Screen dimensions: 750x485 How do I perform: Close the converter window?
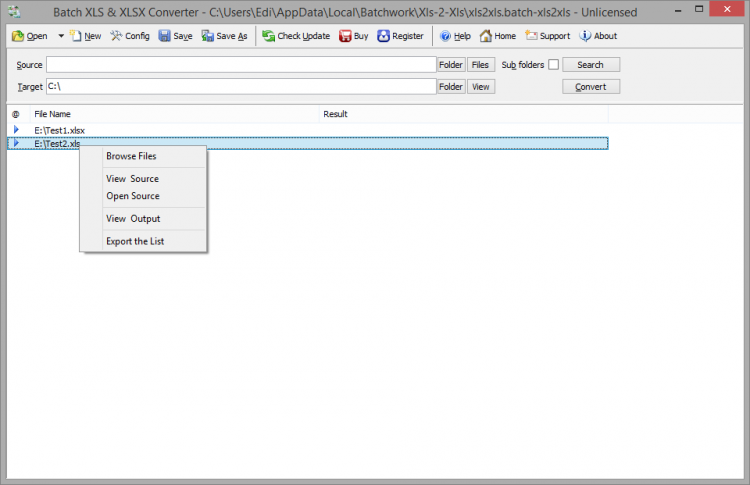tap(727, 9)
